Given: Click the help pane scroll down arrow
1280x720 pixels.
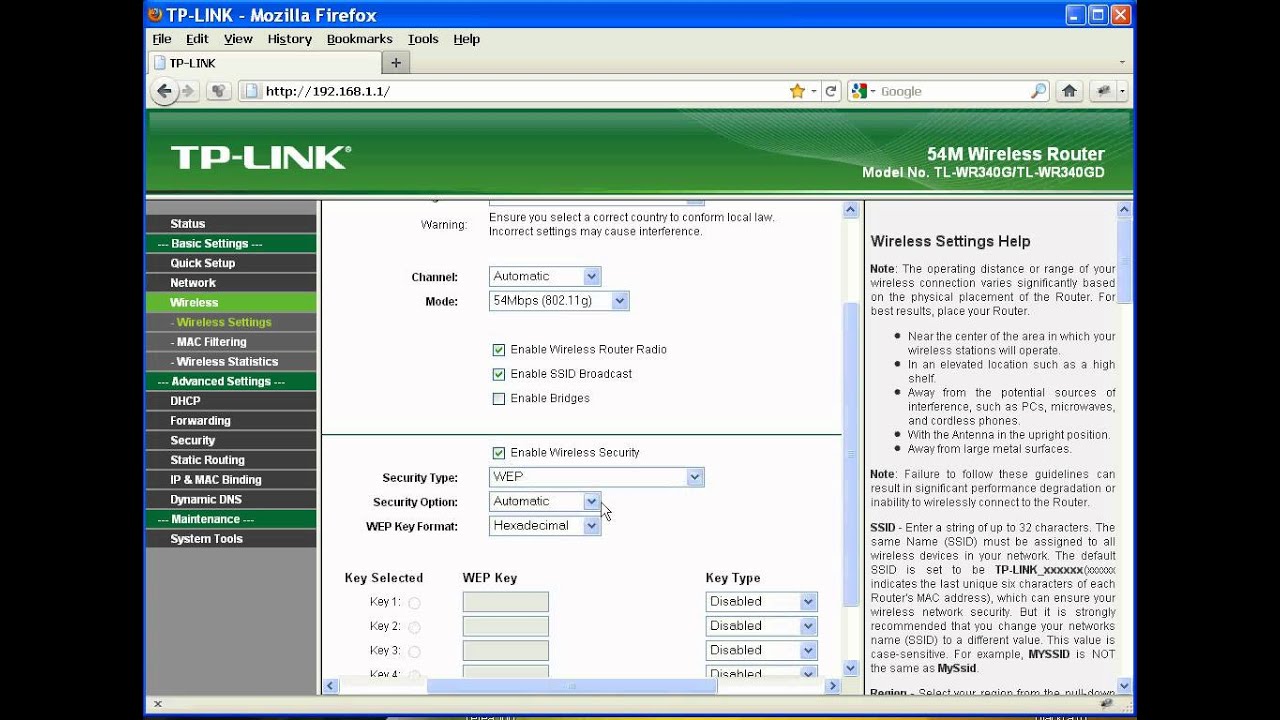Looking at the screenshot, I should [1124, 686].
